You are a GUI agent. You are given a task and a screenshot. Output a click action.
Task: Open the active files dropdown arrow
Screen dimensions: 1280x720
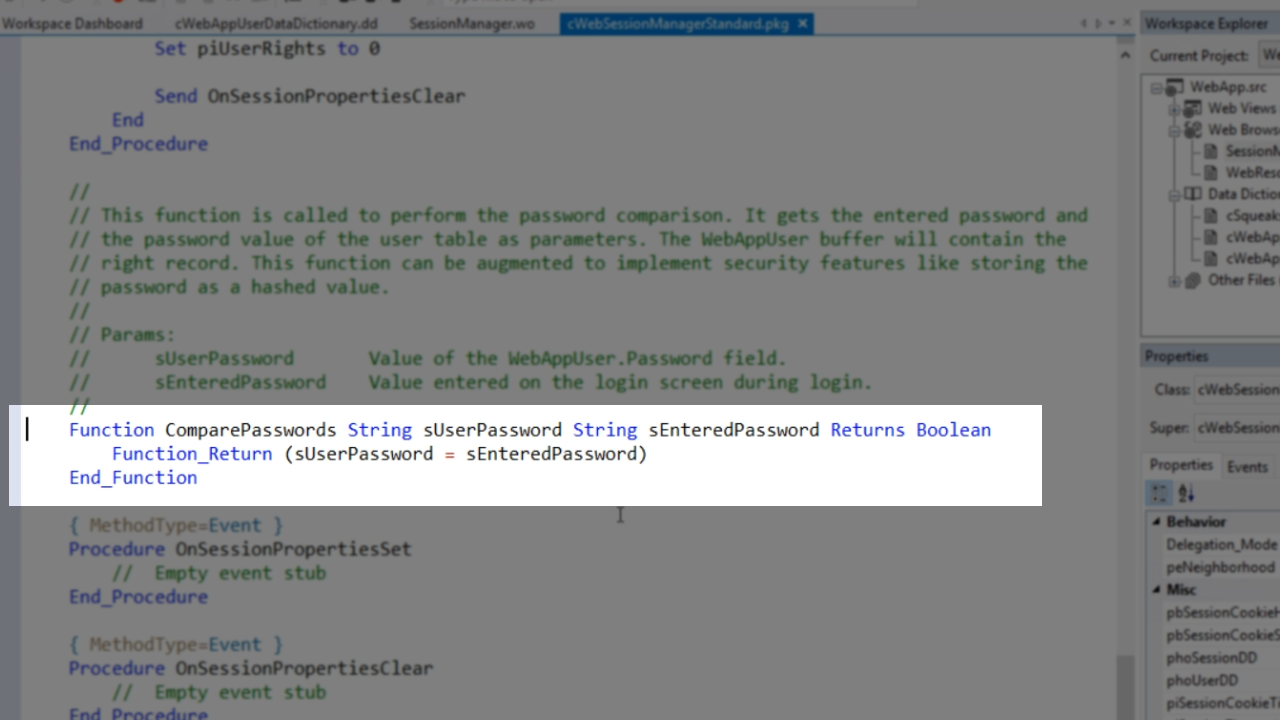(x=1112, y=23)
